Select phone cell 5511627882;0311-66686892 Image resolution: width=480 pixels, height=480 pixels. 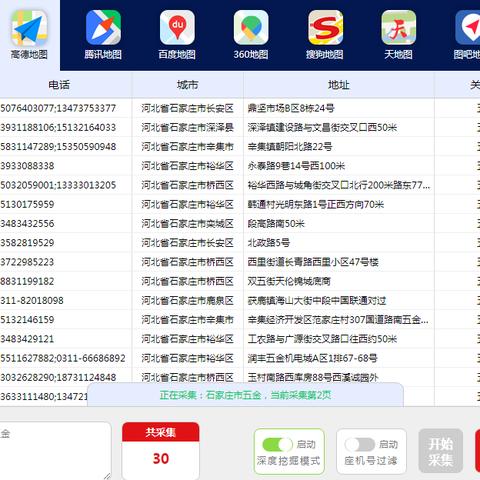pyautogui.click(x=63, y=358)
